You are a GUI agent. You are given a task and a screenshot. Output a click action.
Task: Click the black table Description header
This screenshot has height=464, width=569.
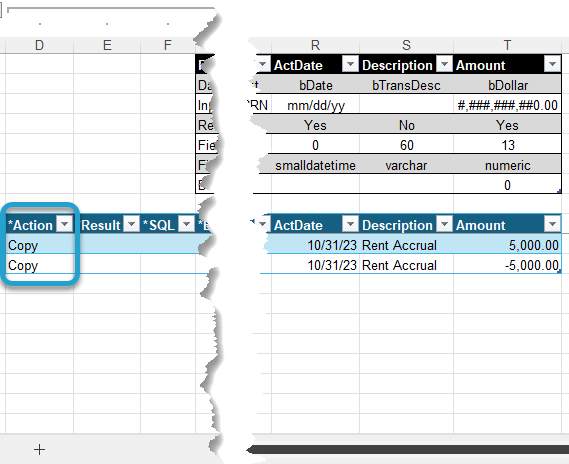[406, 65]
